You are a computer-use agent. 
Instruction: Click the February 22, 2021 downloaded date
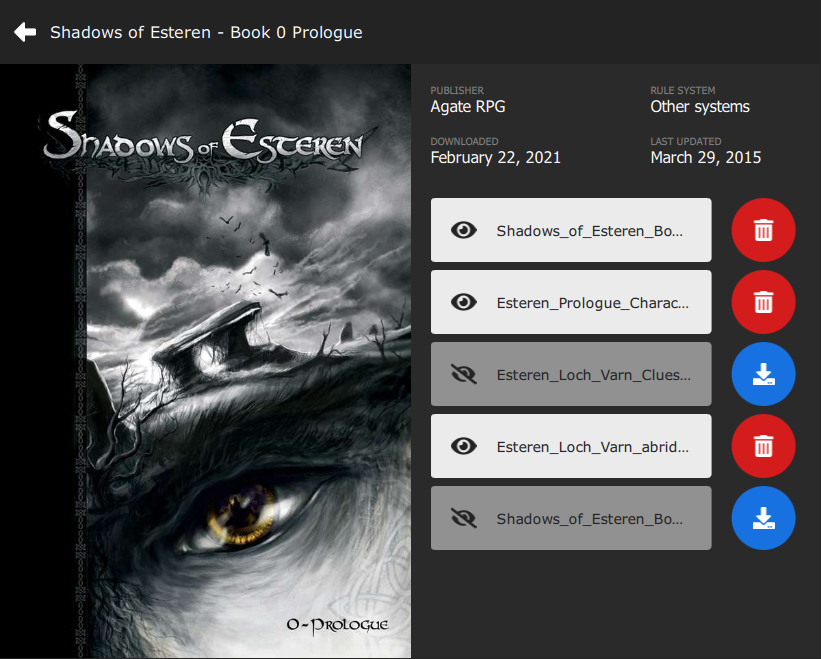coord(495,157)
